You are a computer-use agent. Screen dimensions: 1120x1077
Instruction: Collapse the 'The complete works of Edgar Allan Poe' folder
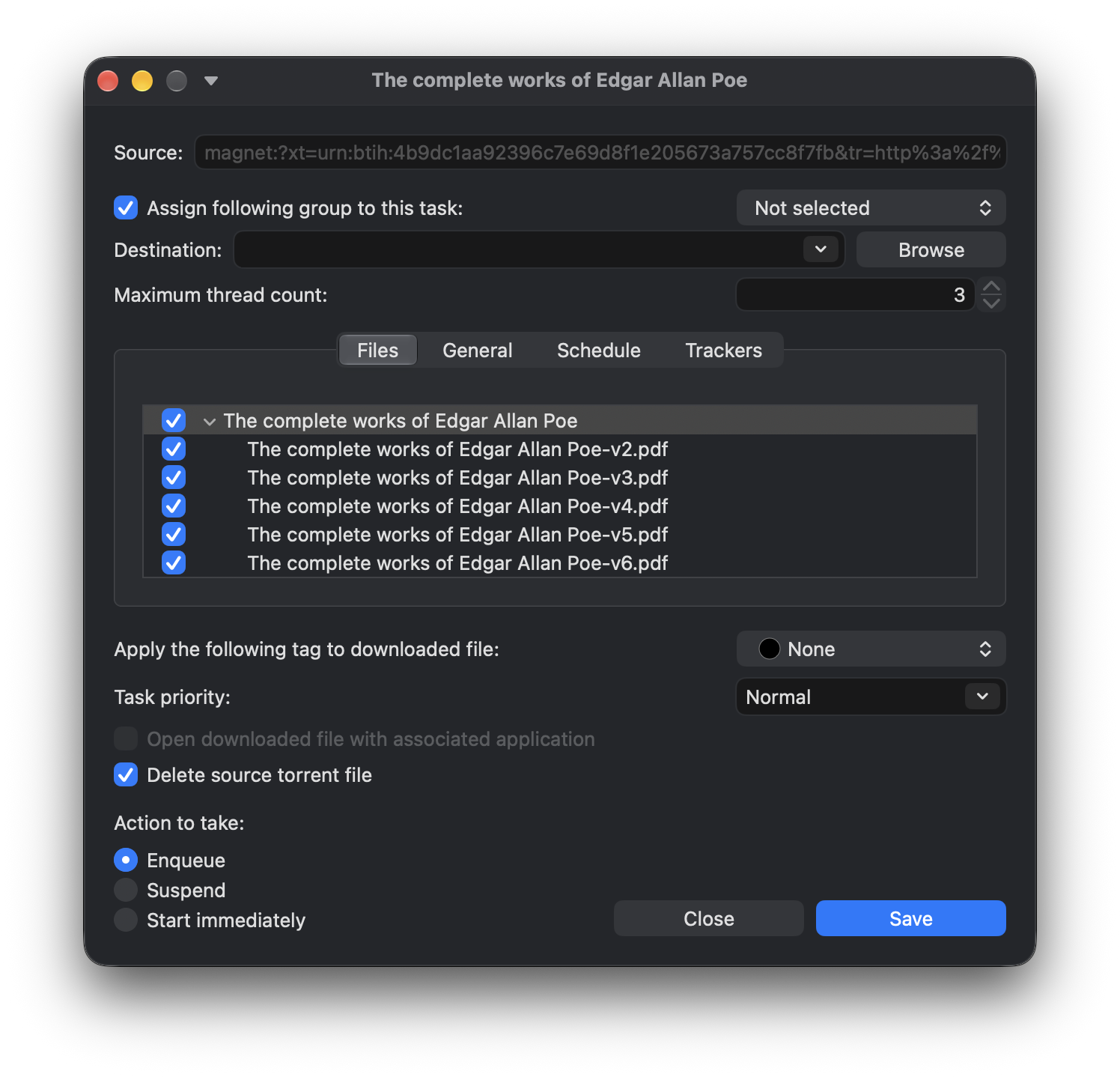[x=210, y=422]
